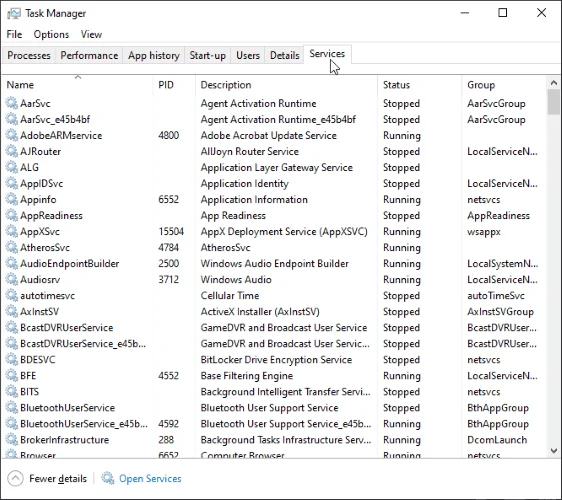Viewport: 562px width, 500px height.
Task: Click the BrokerInfrastructure gear icon
Action: (11, 439)
